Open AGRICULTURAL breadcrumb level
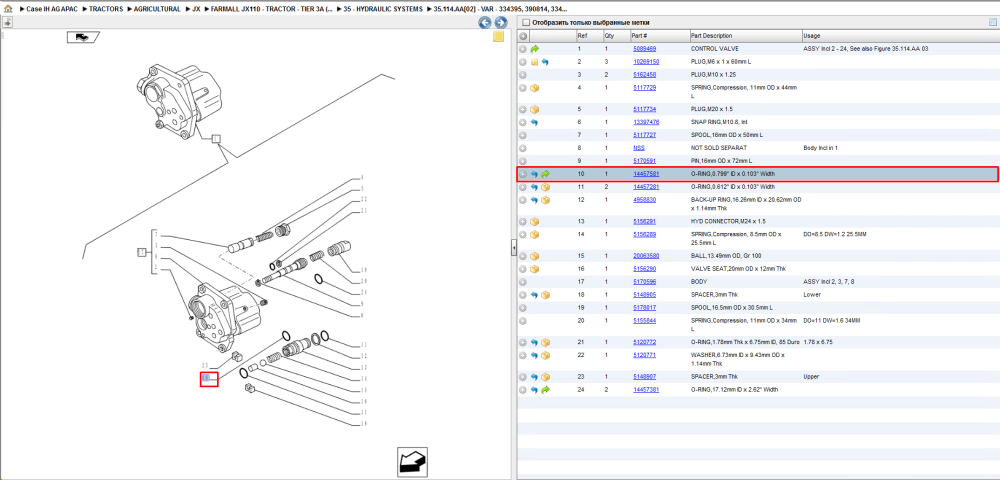1000x480 pixels. click(x=157, y=10)
